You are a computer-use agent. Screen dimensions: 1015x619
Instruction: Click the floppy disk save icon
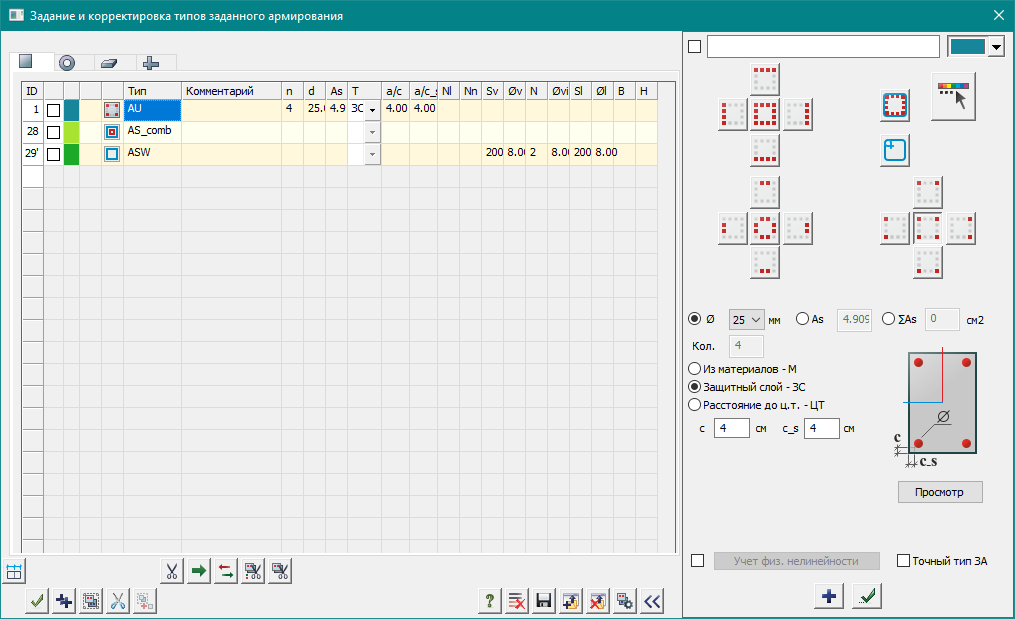[x=544, y=601]
